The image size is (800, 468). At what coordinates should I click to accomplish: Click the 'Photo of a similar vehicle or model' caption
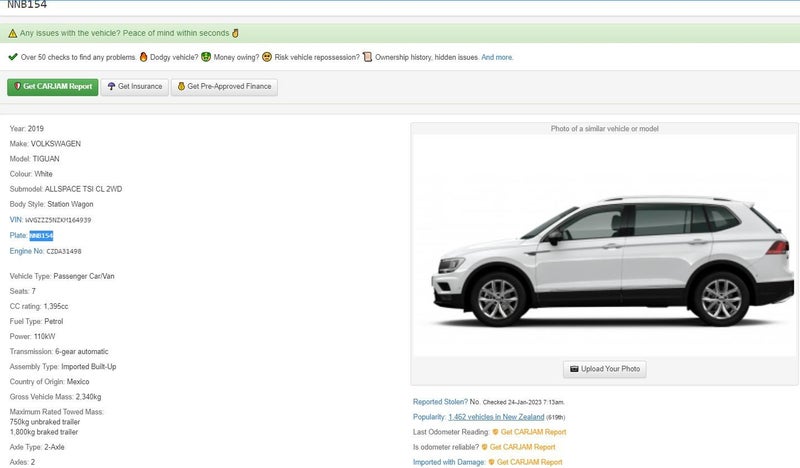coord(605,129)
